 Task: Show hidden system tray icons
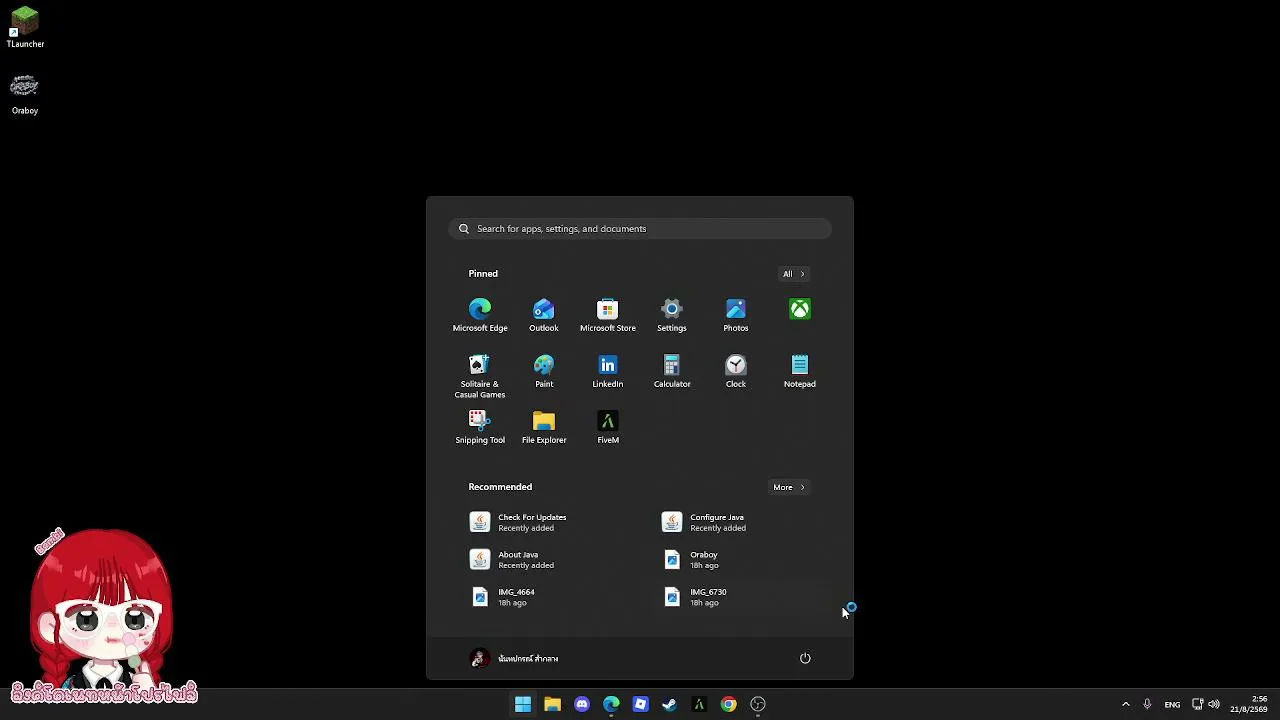(x=1126, y=704)
